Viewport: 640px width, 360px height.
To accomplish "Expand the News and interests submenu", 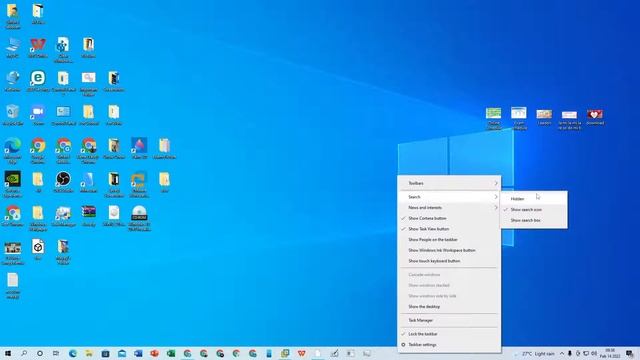I will click(449, 207).
